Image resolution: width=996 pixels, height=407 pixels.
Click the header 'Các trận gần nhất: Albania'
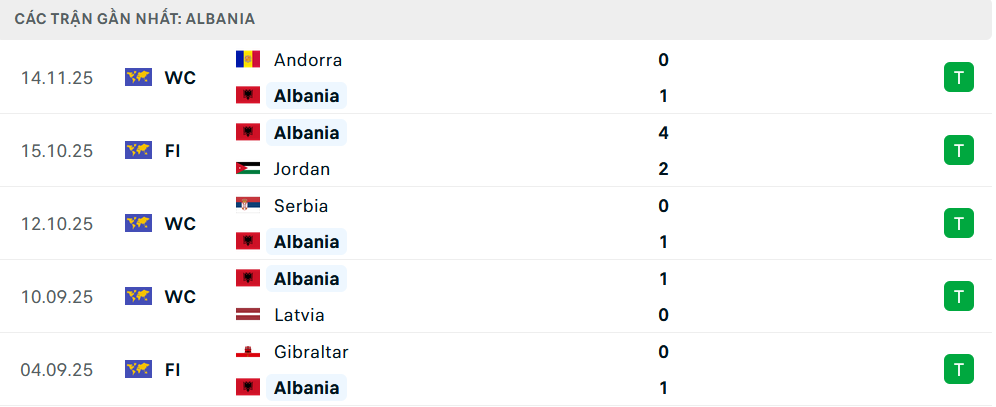[x=134, y=19]
